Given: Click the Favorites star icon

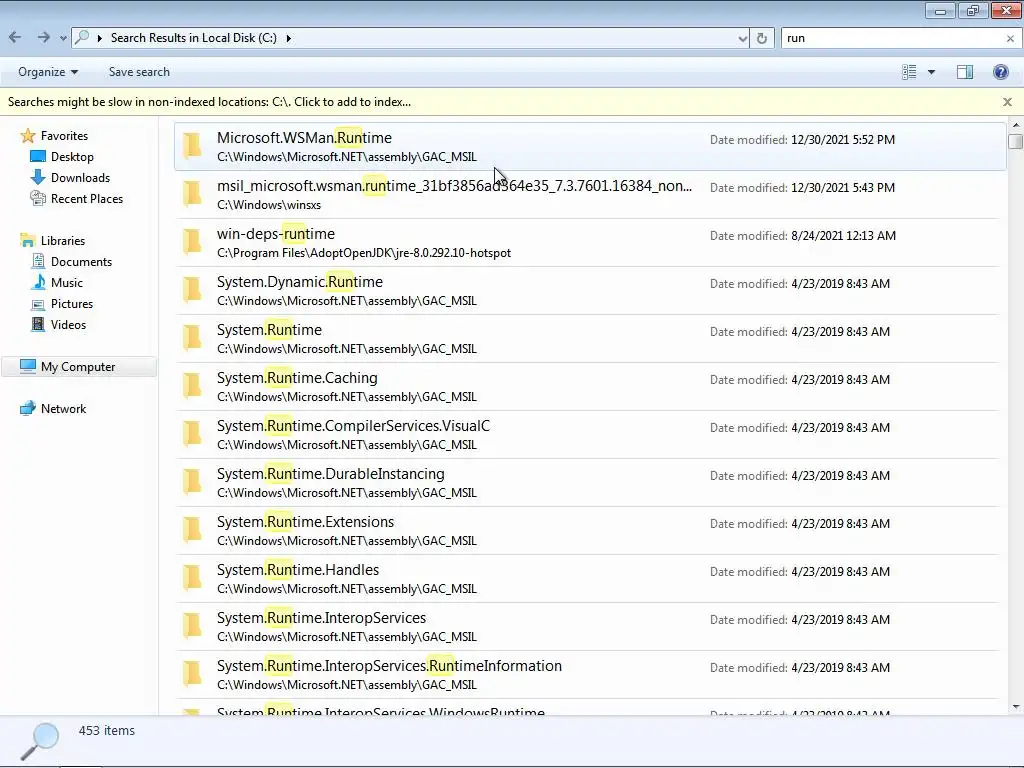Looking at the screenshot, I should click(27, 136).
